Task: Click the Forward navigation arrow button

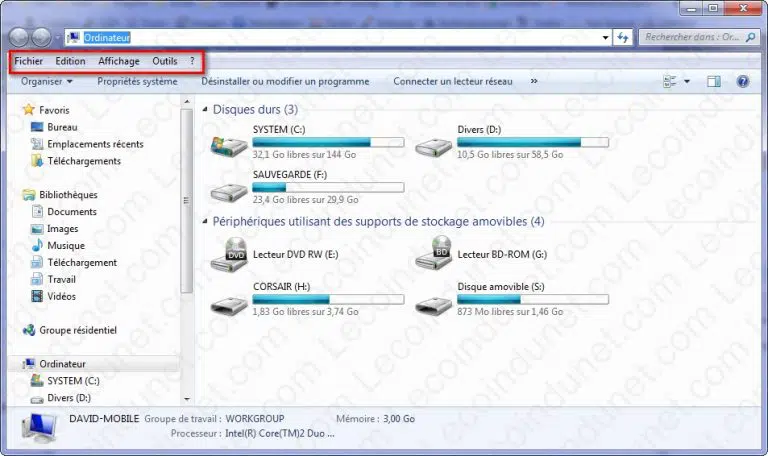Action: pos(42,37)
